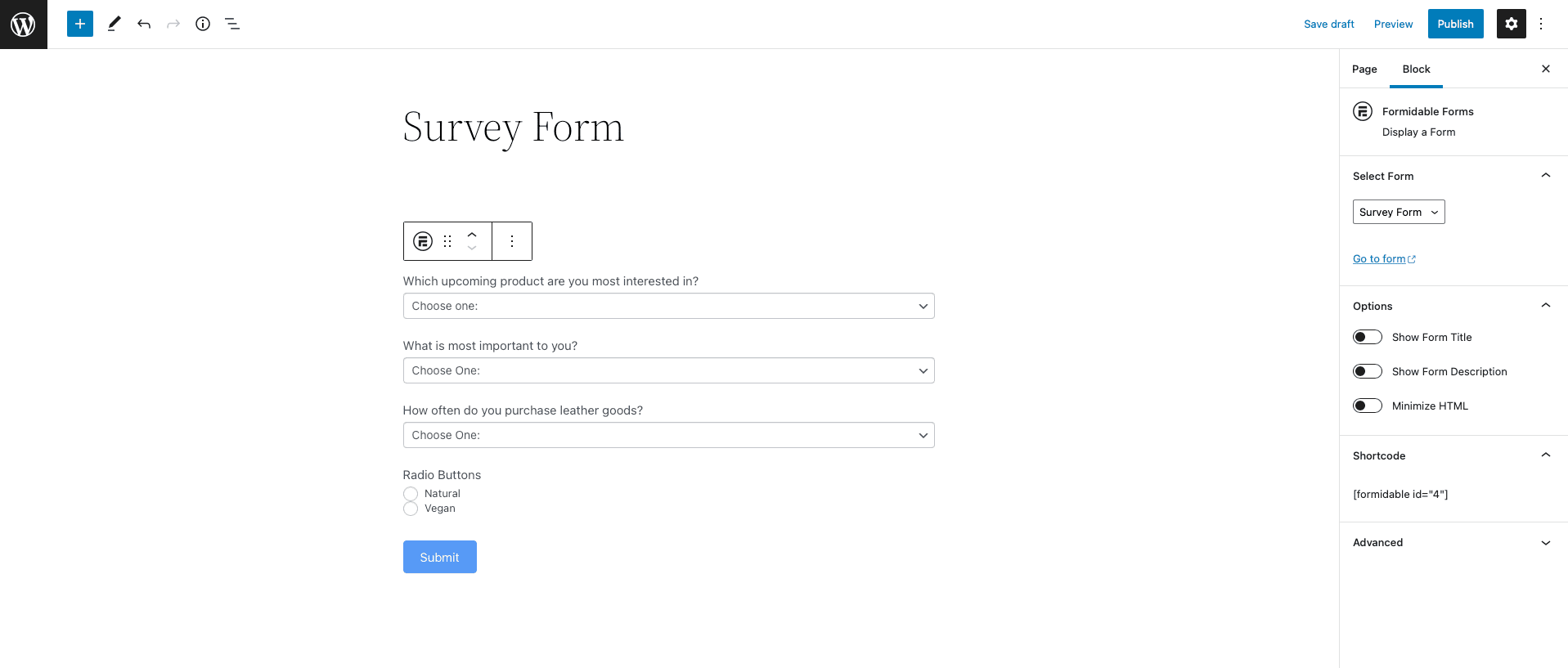Viewport: 1568px width, 668px height.
Task: View document details information
Action: 203,24
